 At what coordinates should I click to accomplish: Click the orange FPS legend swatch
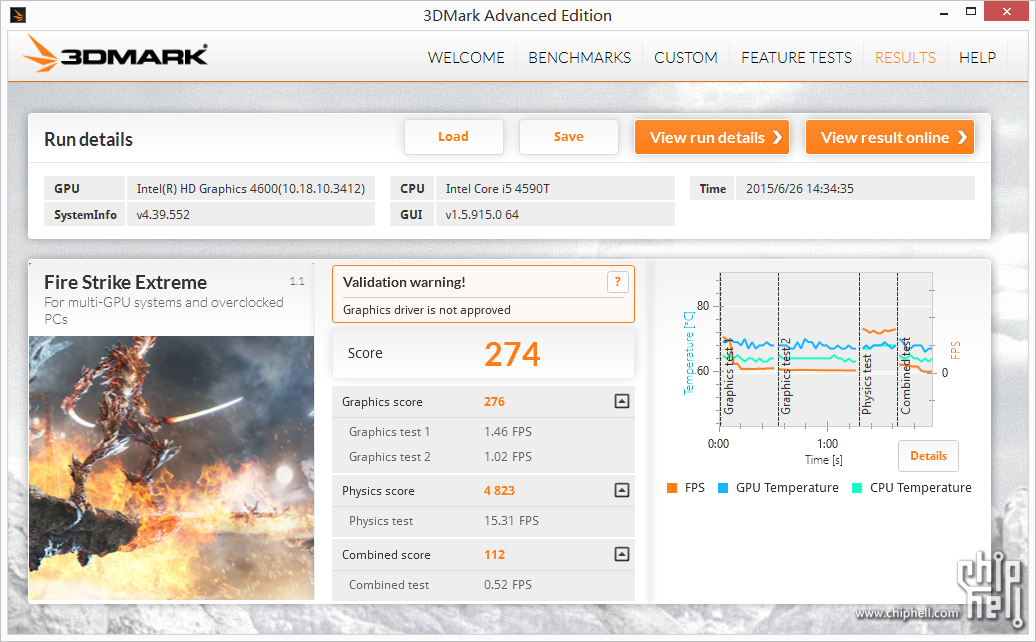672,488
